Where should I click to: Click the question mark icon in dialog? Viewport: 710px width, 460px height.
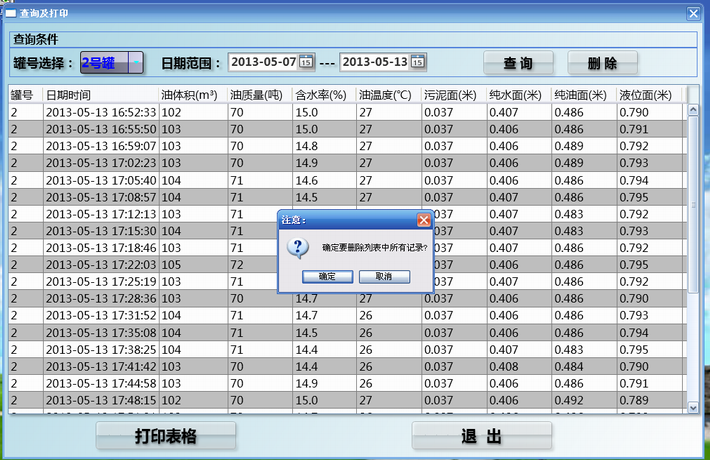point(299,248)
